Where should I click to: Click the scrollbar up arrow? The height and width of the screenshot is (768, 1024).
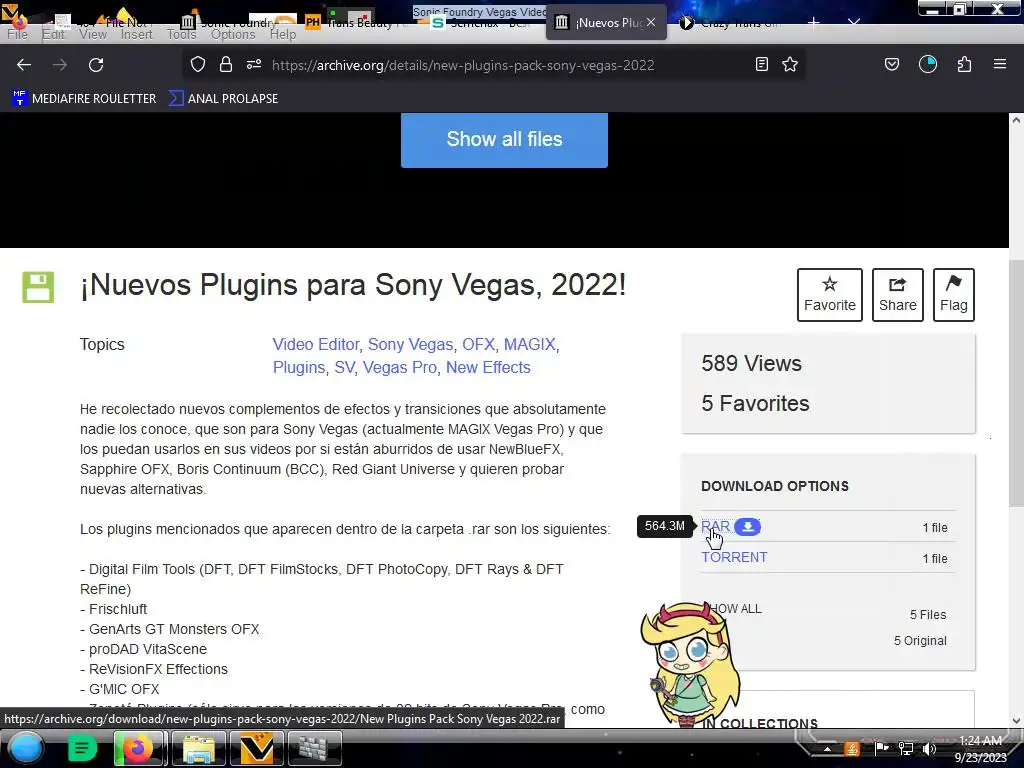tap(1016, 120)
